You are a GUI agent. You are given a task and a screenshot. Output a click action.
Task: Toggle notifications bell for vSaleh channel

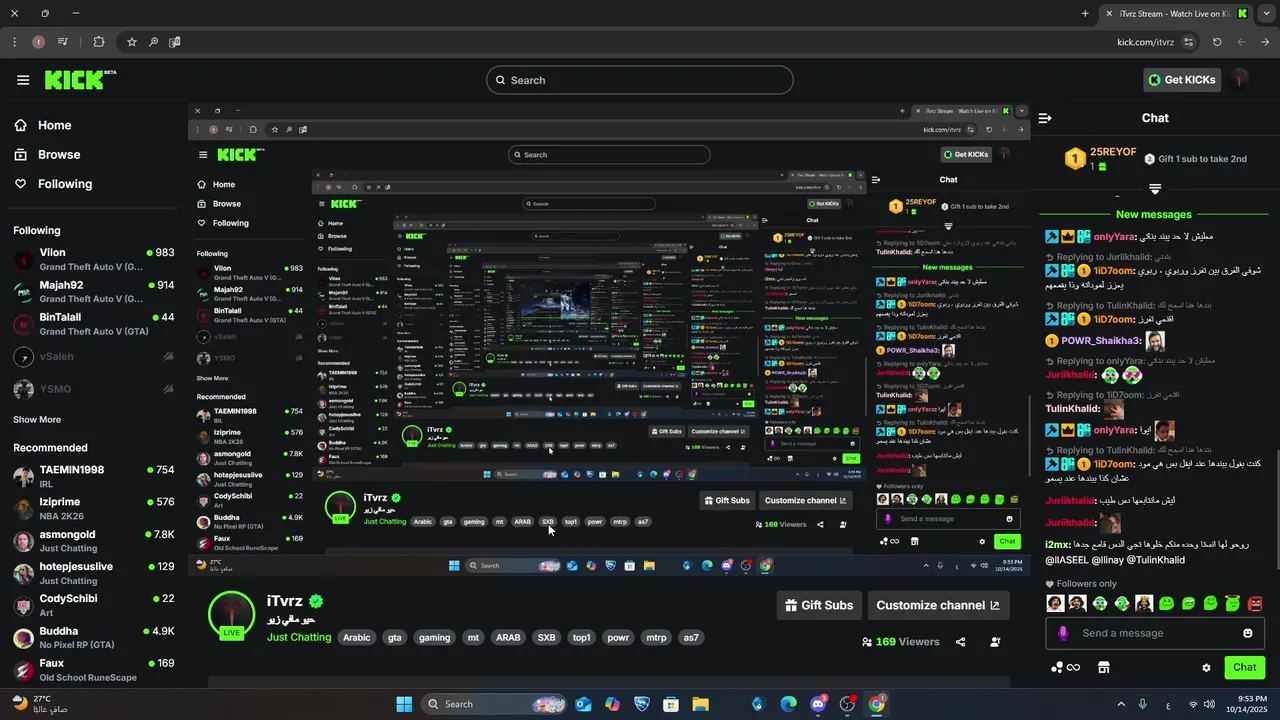click(x=168, y=356)
